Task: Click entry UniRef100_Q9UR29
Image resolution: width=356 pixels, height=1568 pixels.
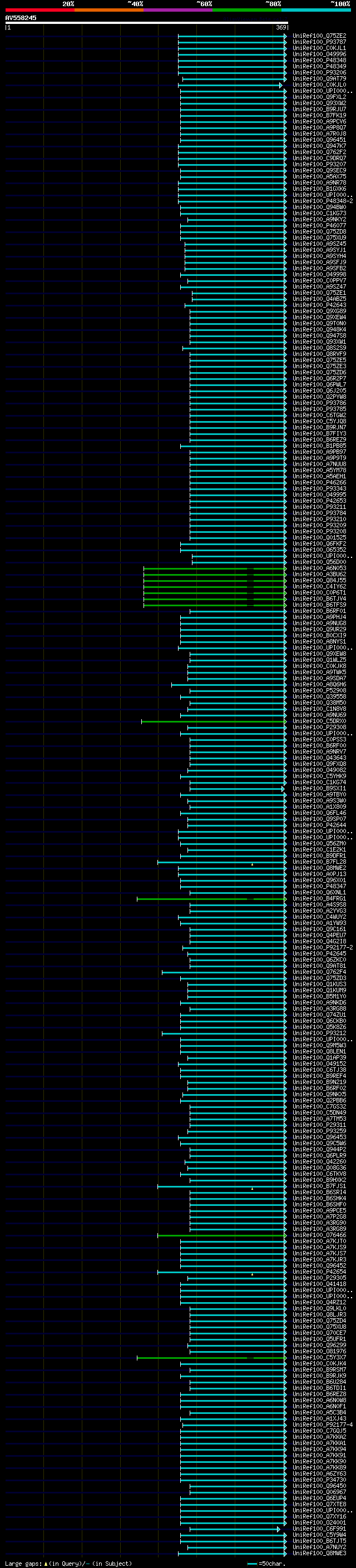Action: [x=319, y=629]
